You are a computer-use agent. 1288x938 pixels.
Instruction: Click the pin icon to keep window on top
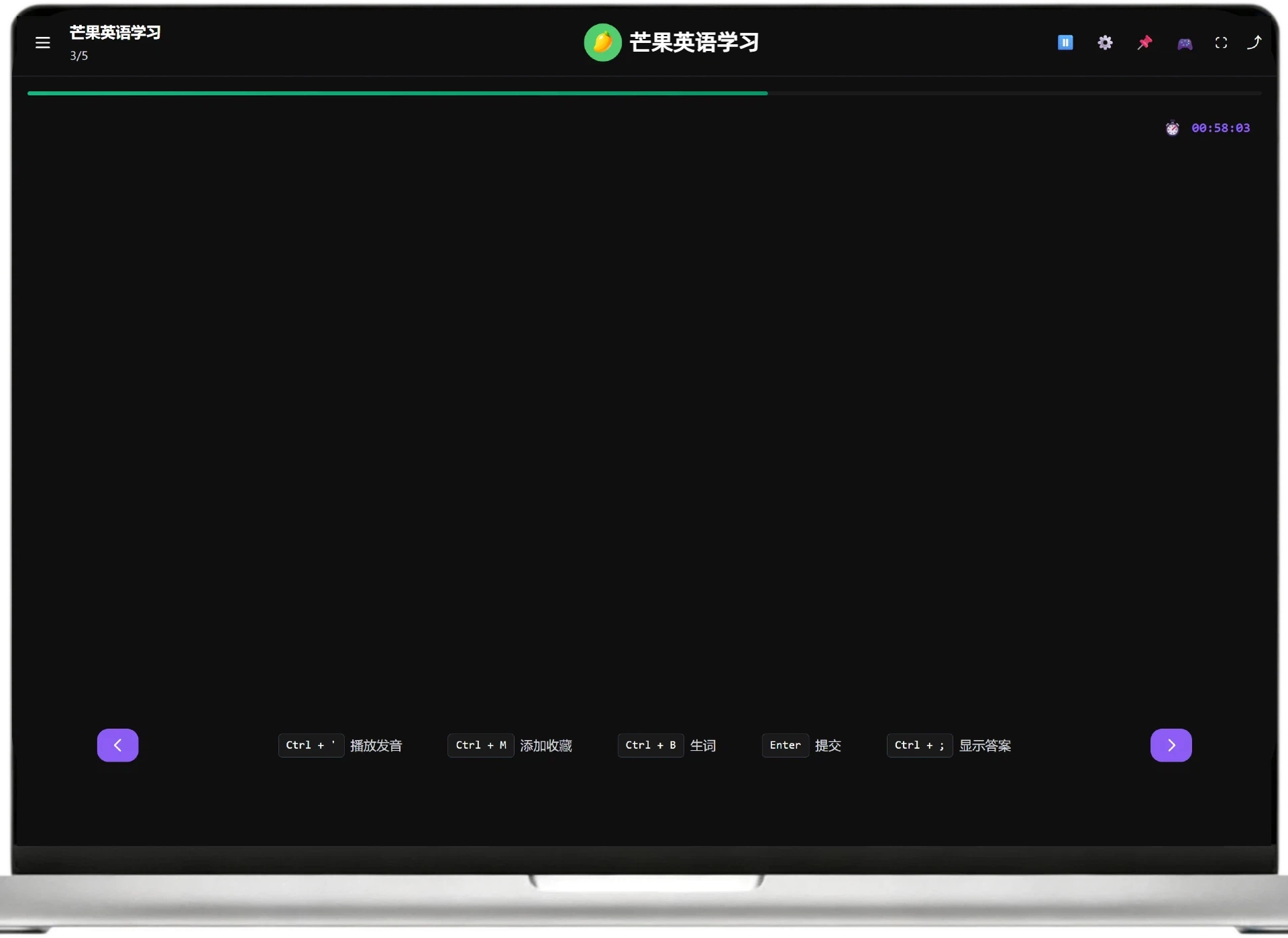1144,42
